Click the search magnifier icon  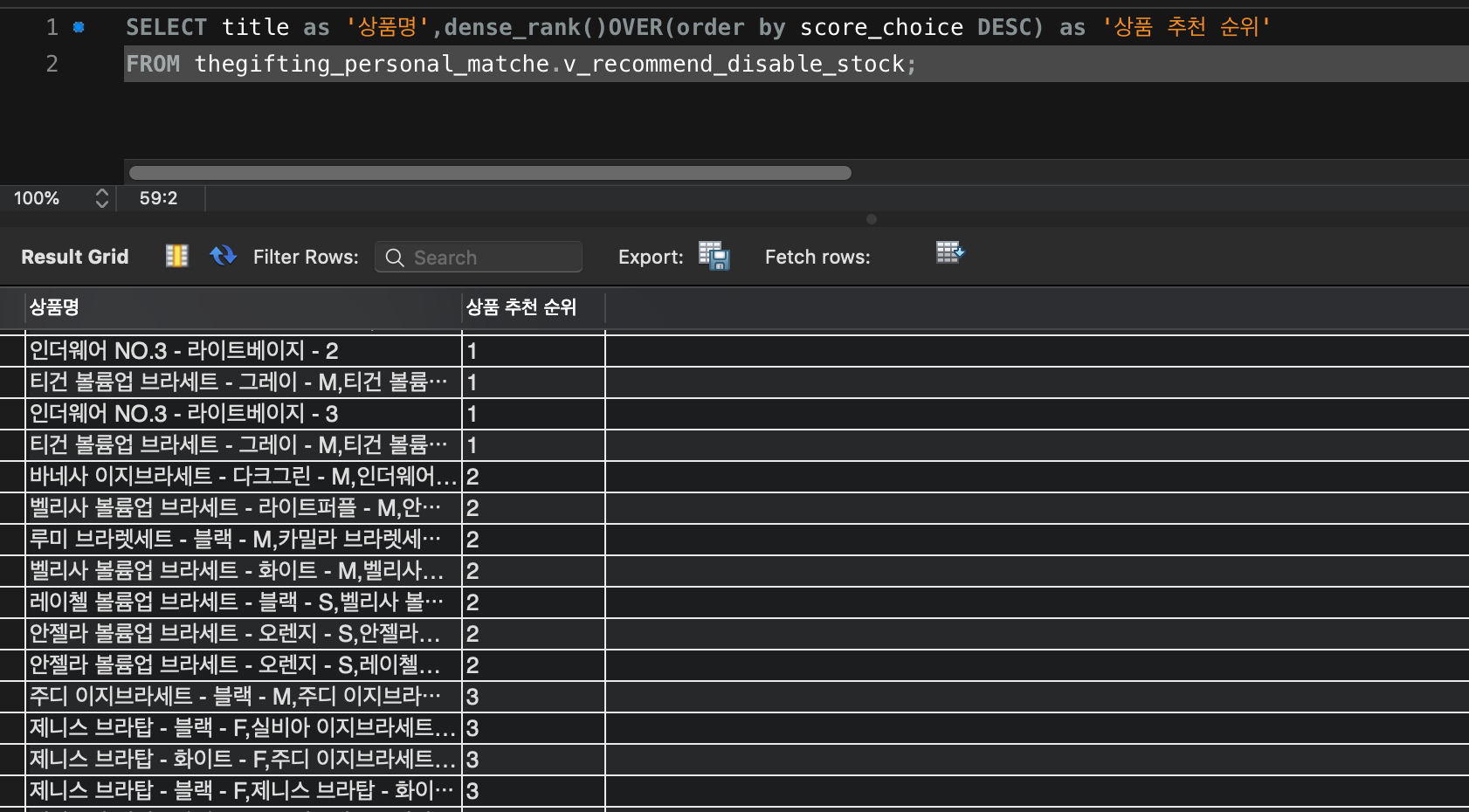395,258
